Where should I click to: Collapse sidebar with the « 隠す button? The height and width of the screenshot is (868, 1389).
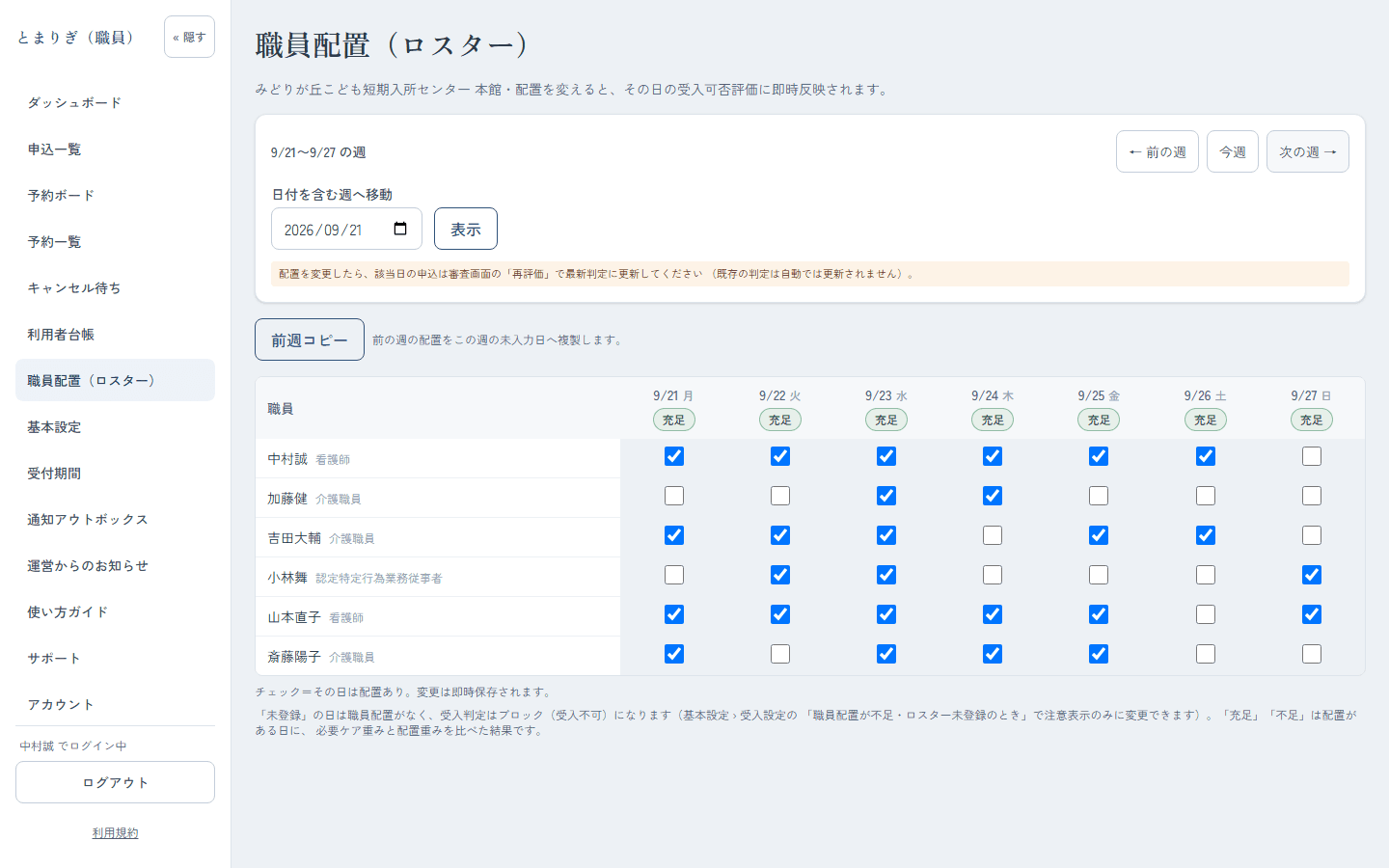tap(189, 37)
